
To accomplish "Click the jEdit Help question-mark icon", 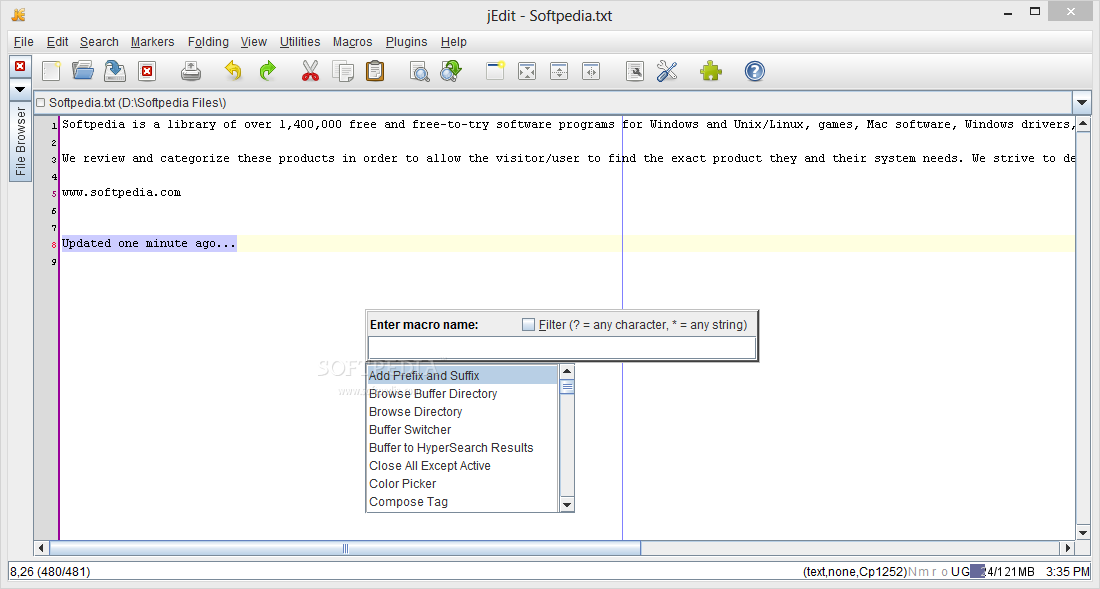I will tap(755, 71).
